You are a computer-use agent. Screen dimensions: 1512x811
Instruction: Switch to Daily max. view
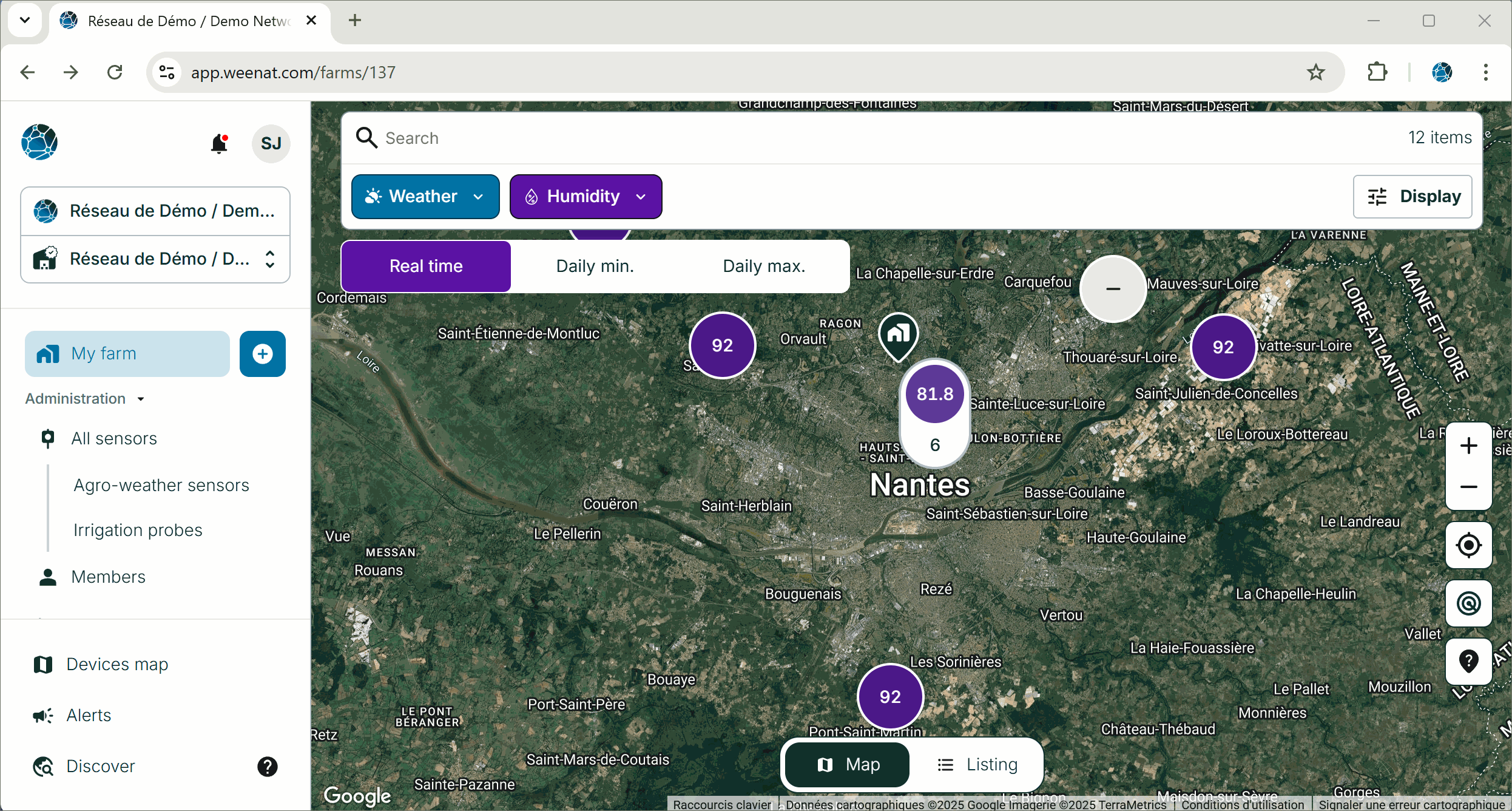[x=764, y=266]
